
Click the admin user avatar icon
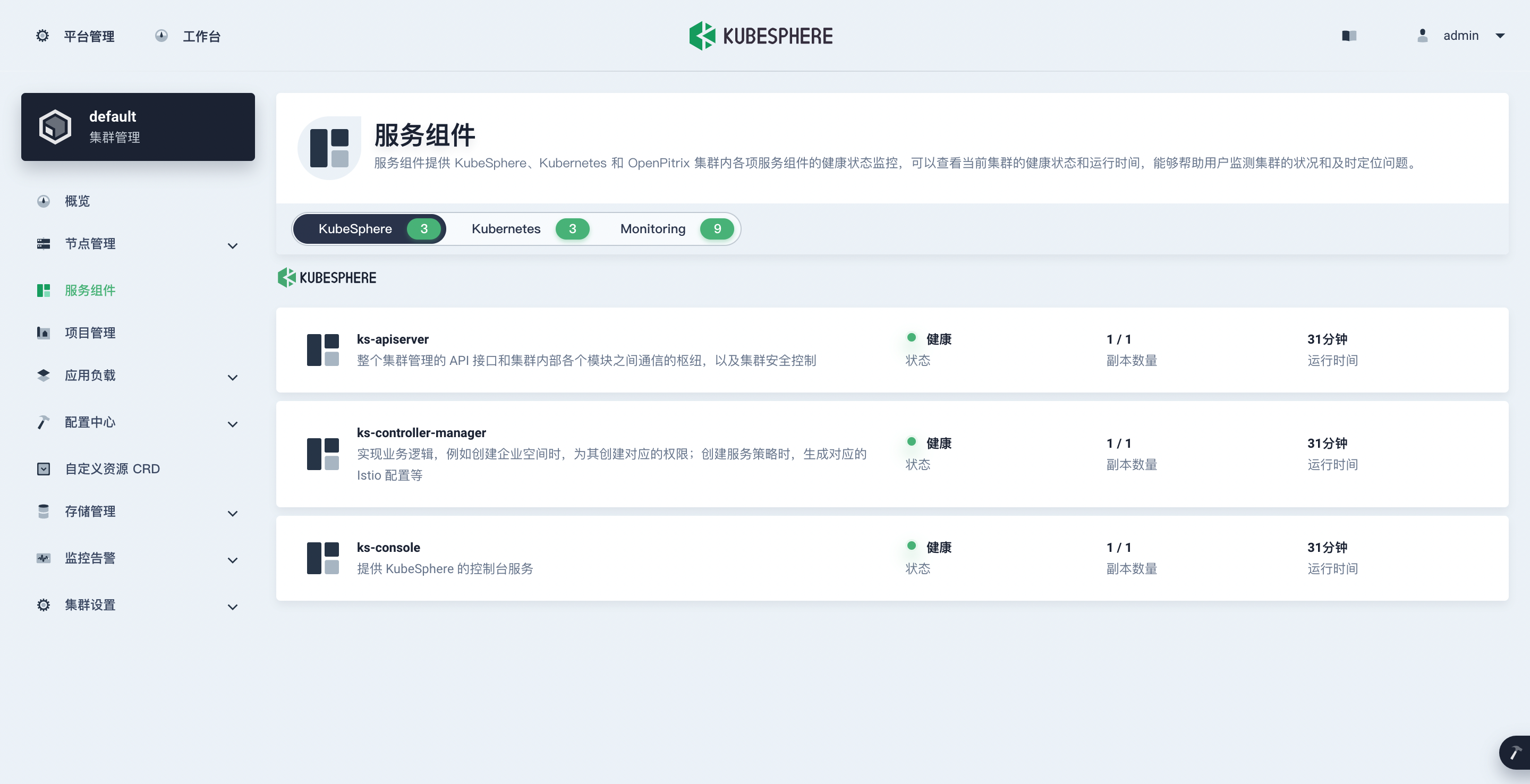point(1422,36)
